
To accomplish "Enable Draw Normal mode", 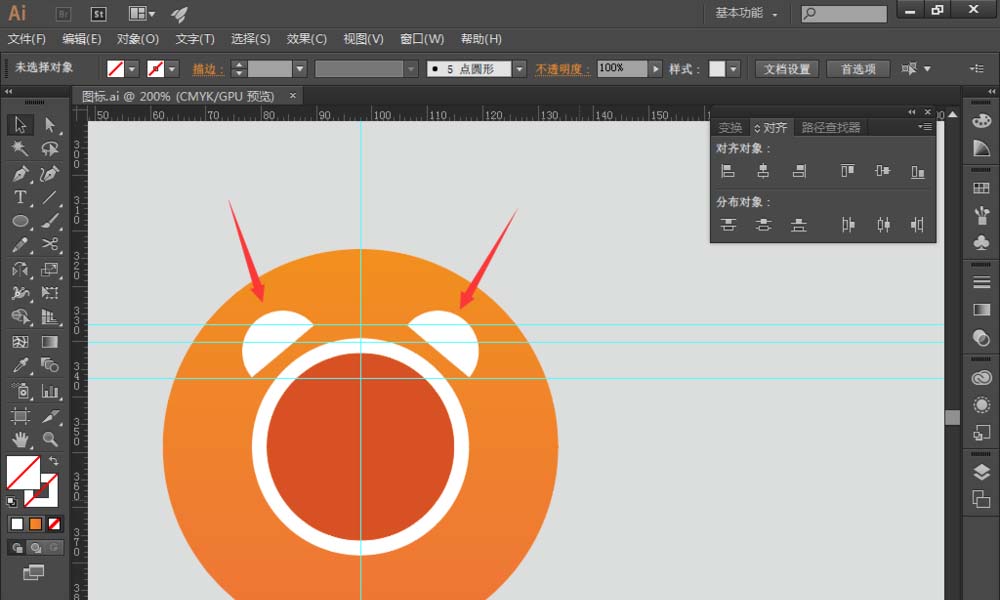I will coord(17,548).
